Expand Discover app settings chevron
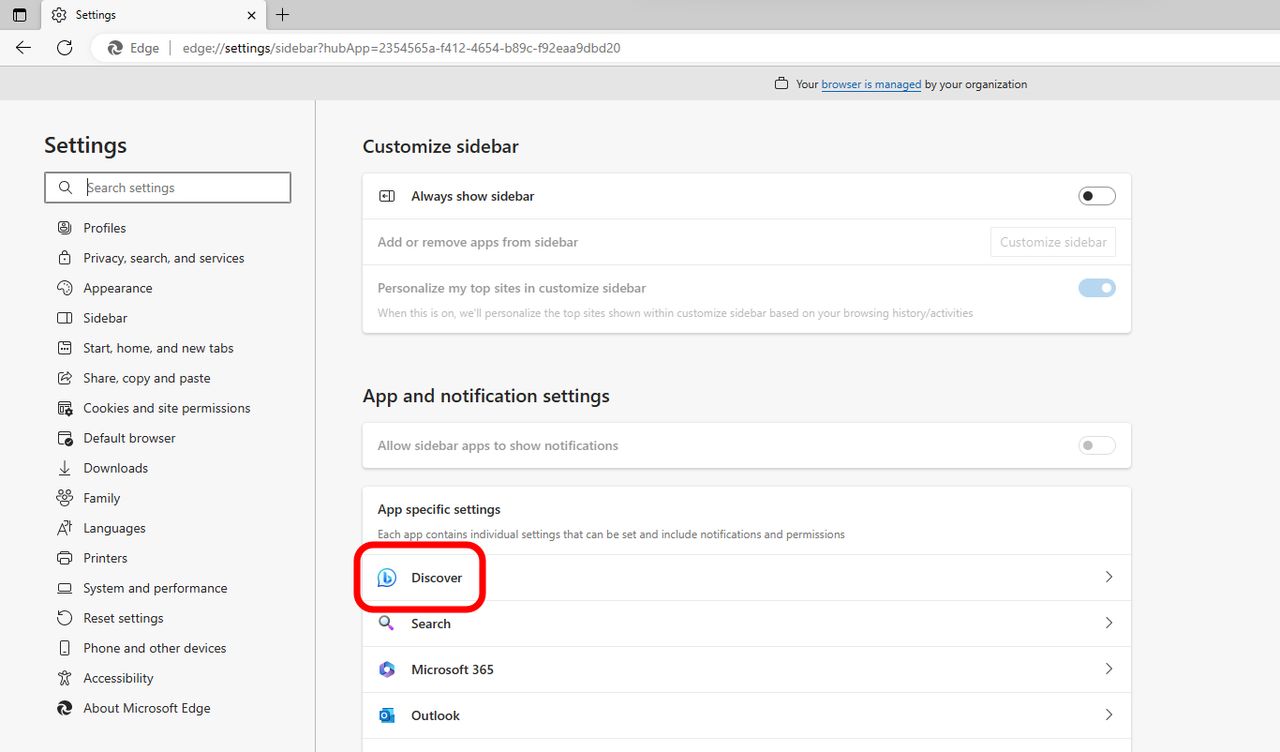The image size is (1280, 752). (x=1108, y=577)
